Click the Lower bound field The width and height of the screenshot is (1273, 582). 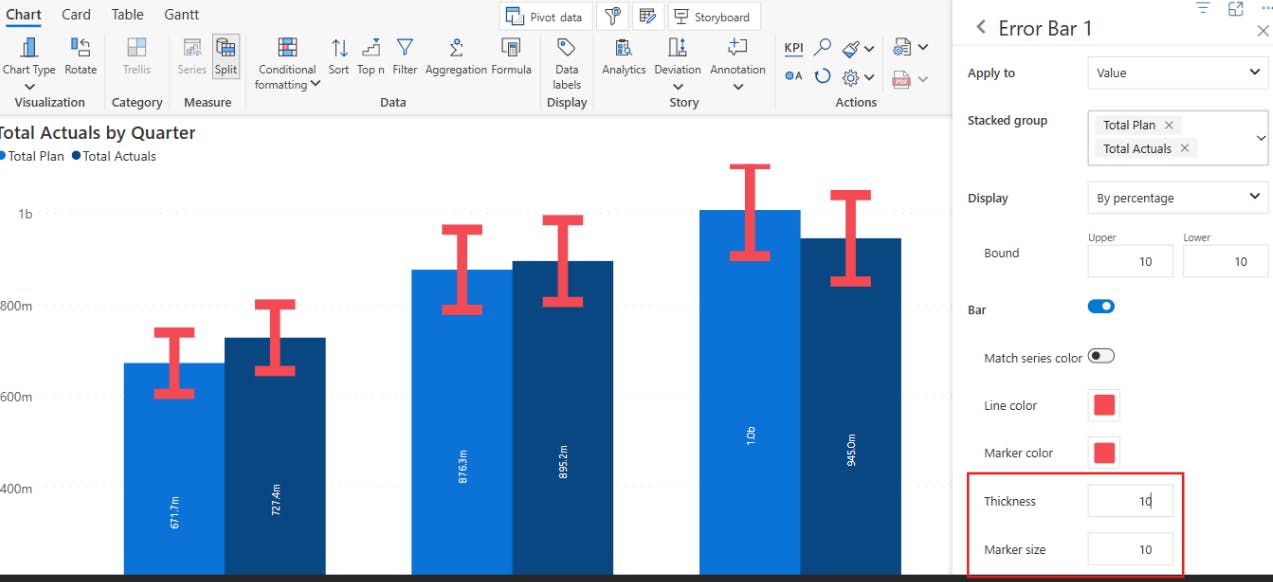[1225, 261]
